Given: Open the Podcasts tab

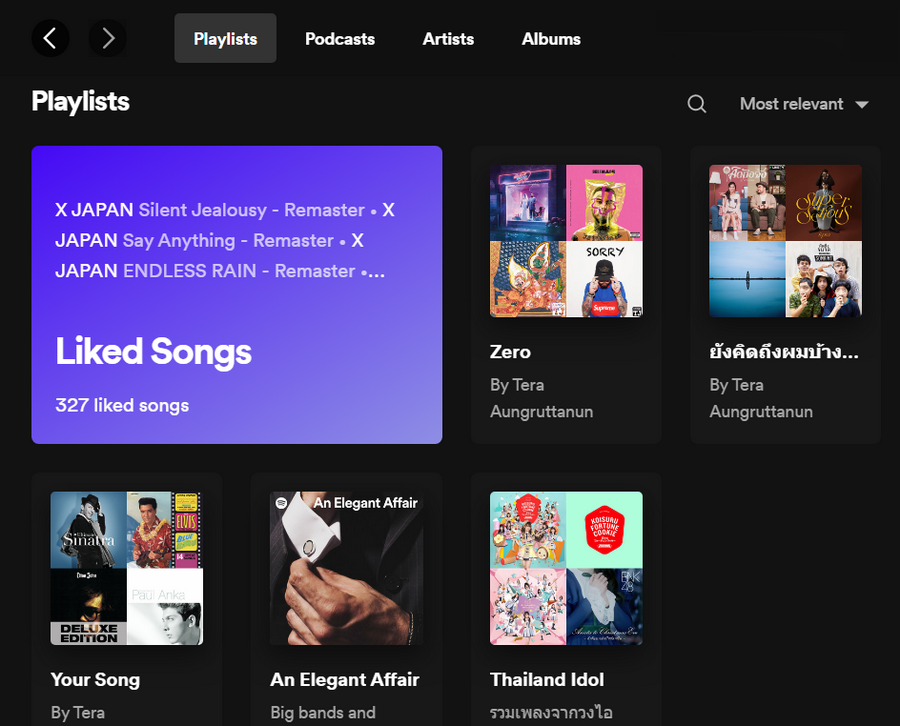Looking at the screenshot, I should (x=340, y=39).
